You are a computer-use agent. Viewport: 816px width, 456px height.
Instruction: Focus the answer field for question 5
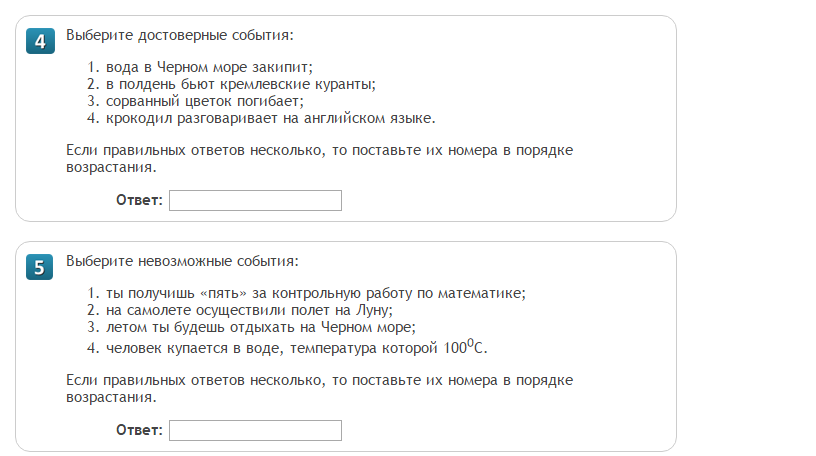[x=255, y=431]
